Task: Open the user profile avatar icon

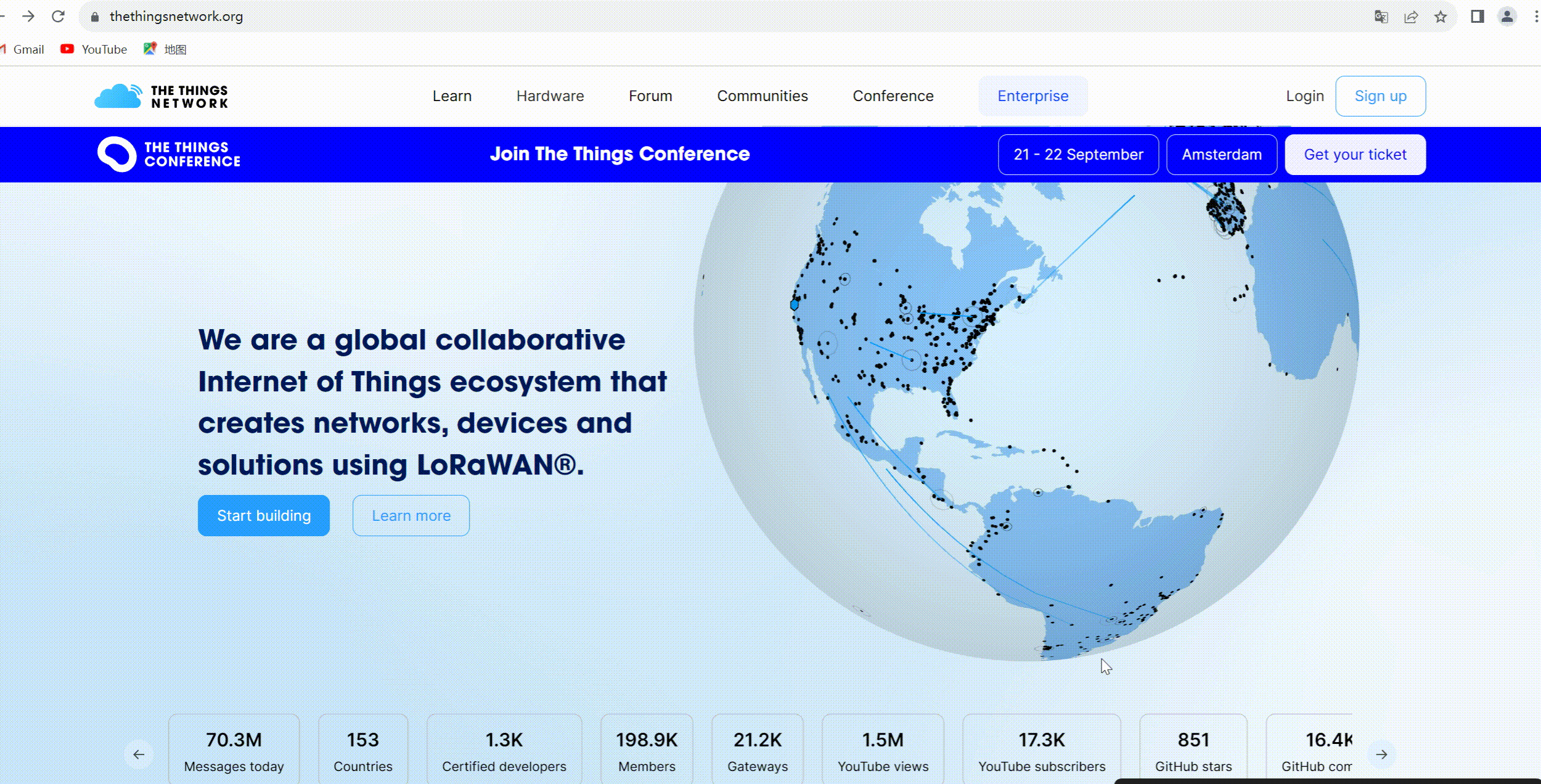Action: coord(1507,17)
